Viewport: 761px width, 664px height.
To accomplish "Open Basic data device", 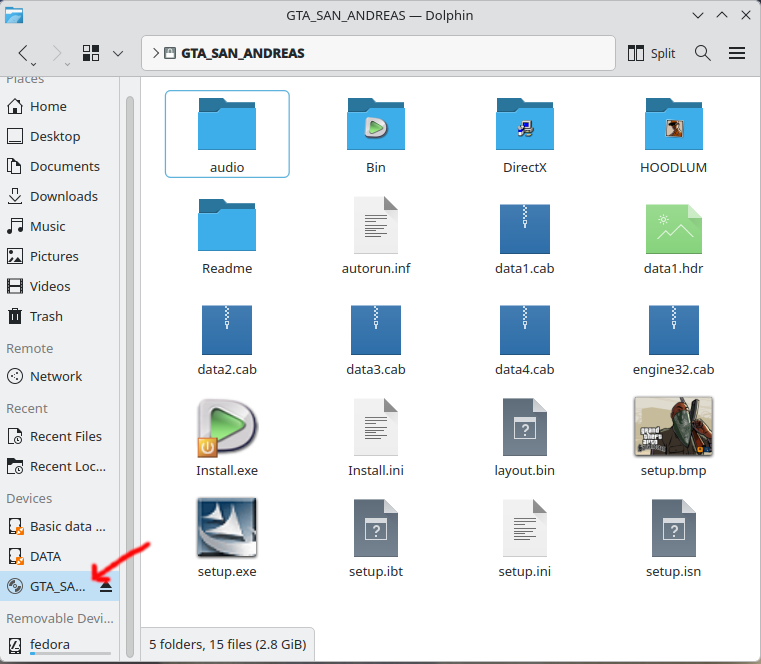I will pos(59,527).
